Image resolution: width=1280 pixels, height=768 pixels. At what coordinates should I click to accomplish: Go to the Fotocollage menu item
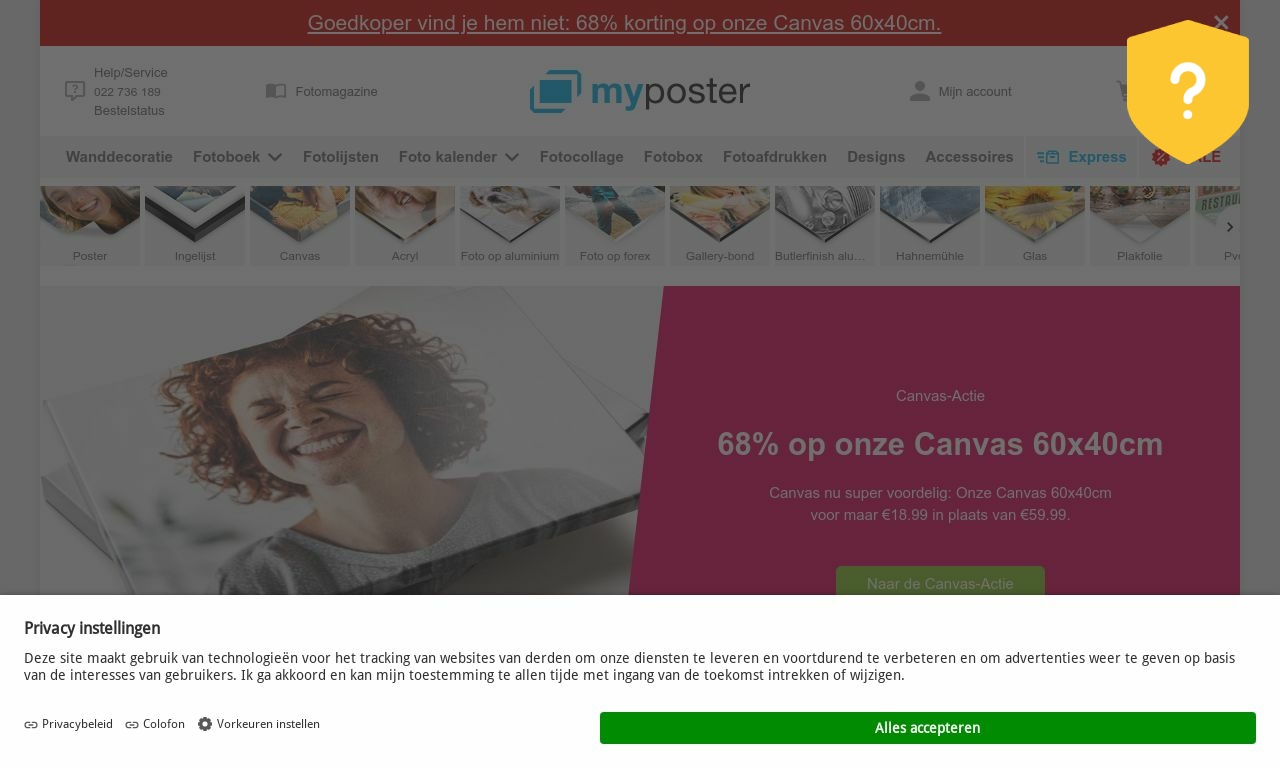tap(582, 157)
